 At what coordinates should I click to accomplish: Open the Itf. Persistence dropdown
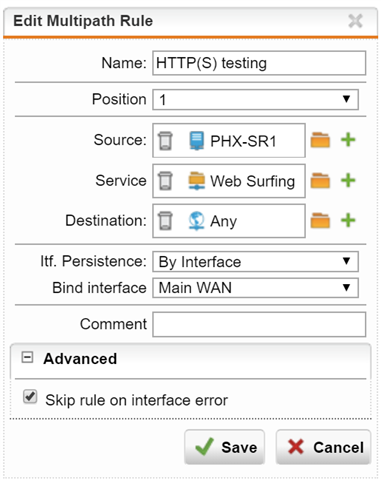click(x=256, y=262)
